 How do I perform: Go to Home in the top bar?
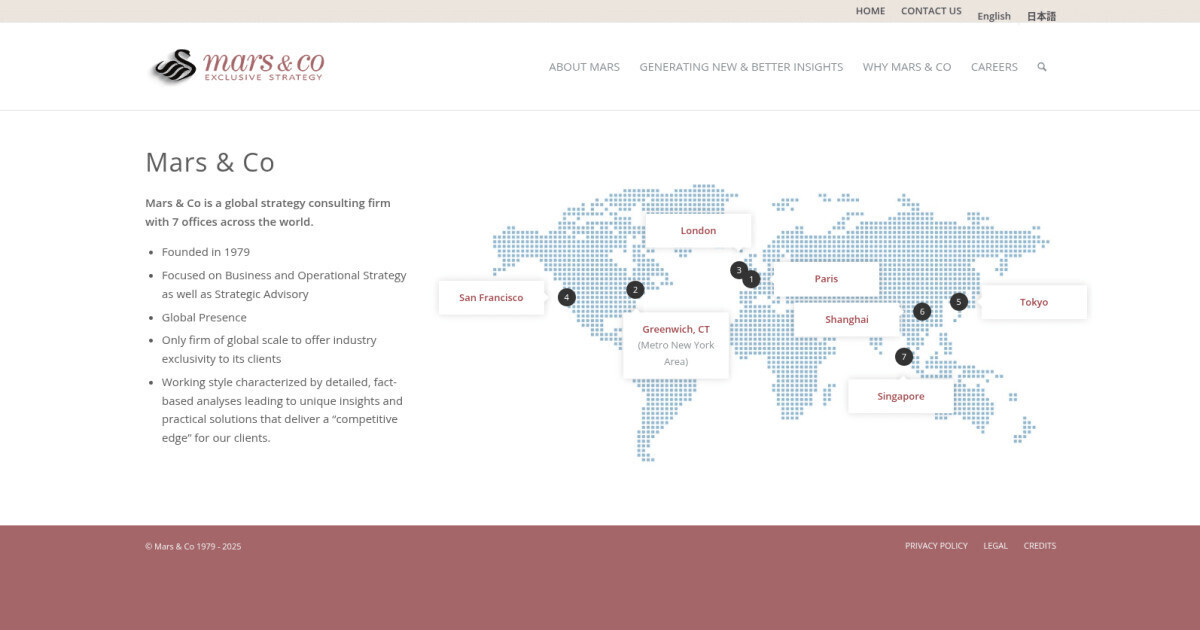[870, 11]
